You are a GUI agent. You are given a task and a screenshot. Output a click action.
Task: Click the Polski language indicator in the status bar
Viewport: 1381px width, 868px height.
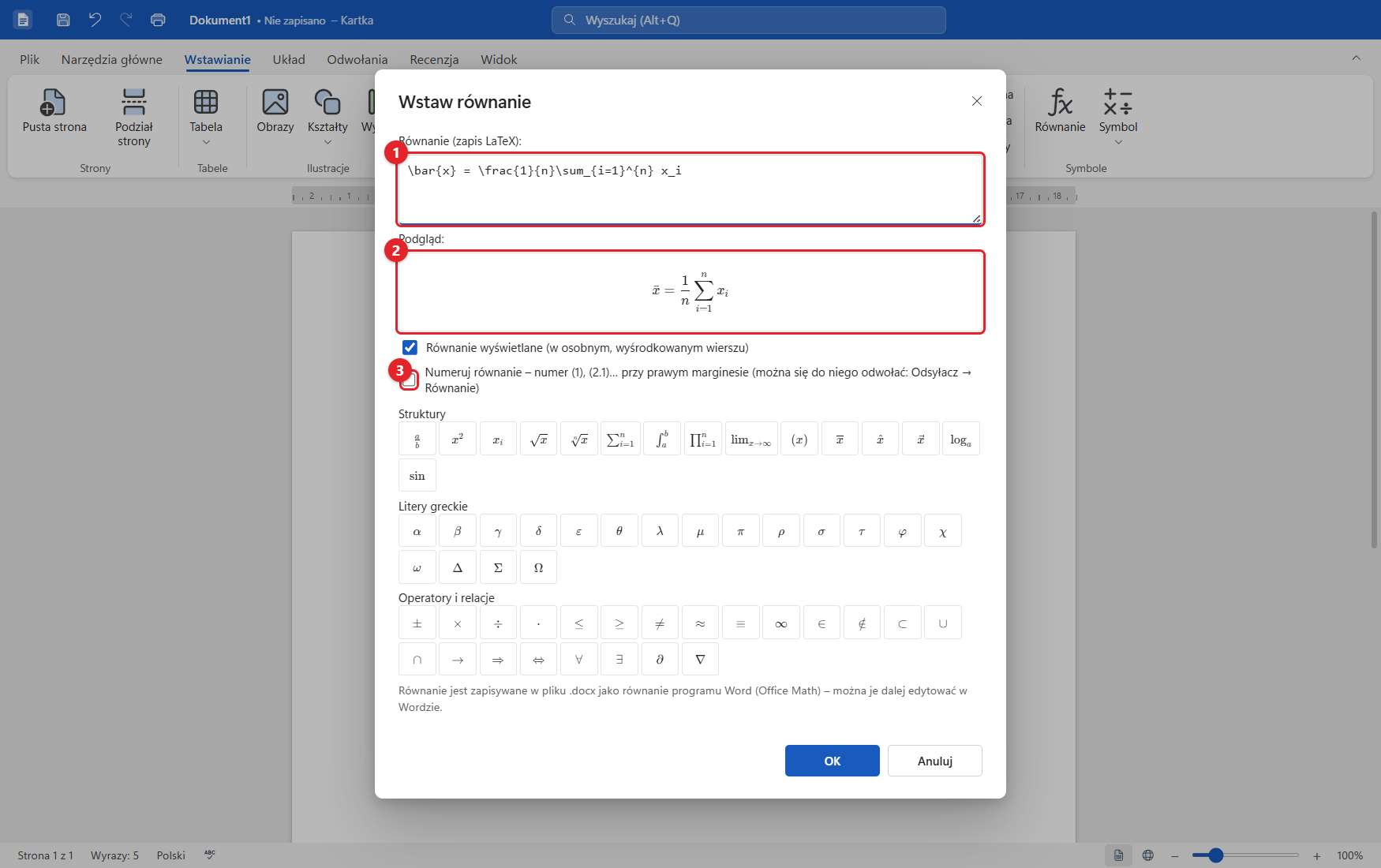pos(170,855)
